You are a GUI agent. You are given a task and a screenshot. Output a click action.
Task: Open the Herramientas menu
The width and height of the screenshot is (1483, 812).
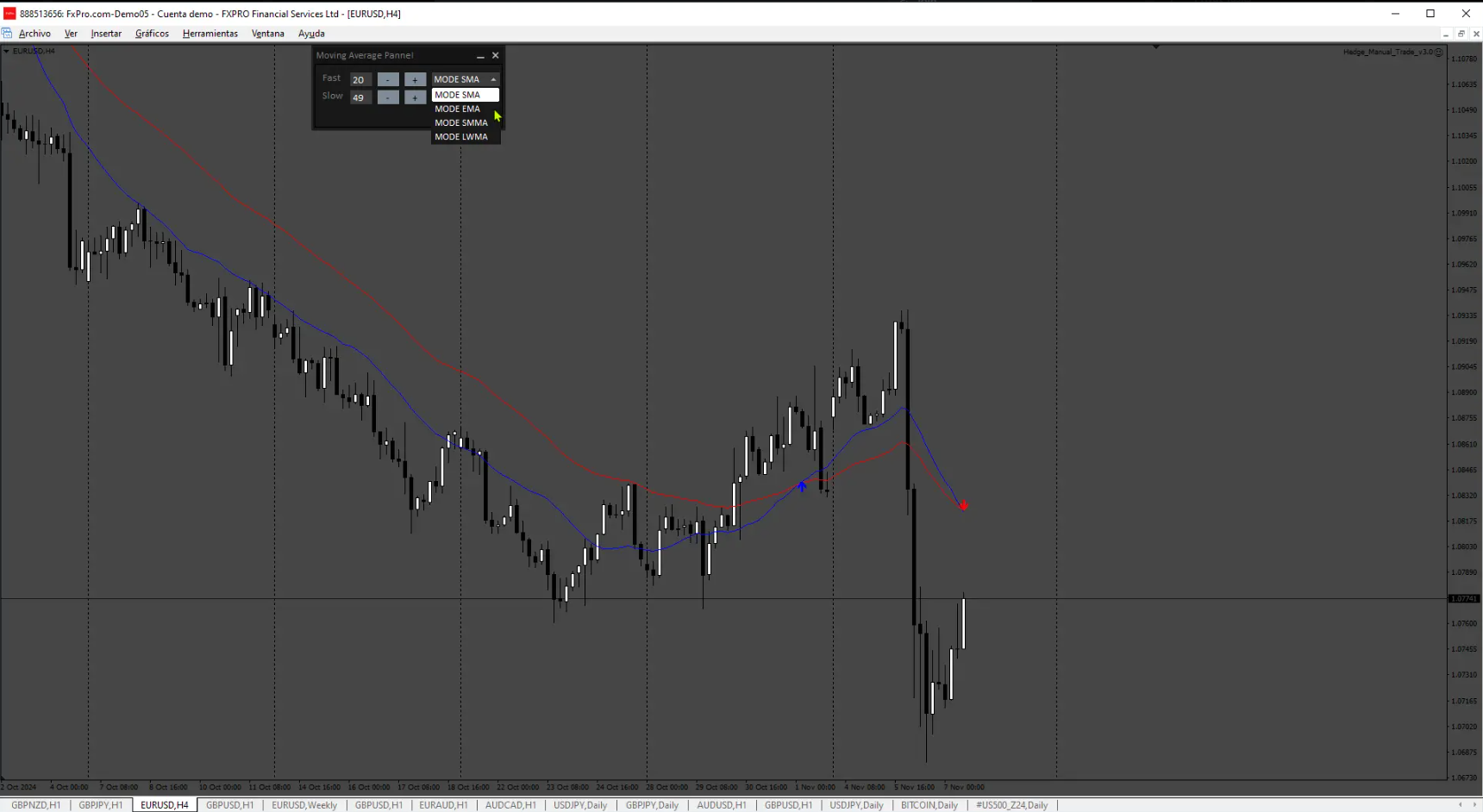(x=210, y=34)
